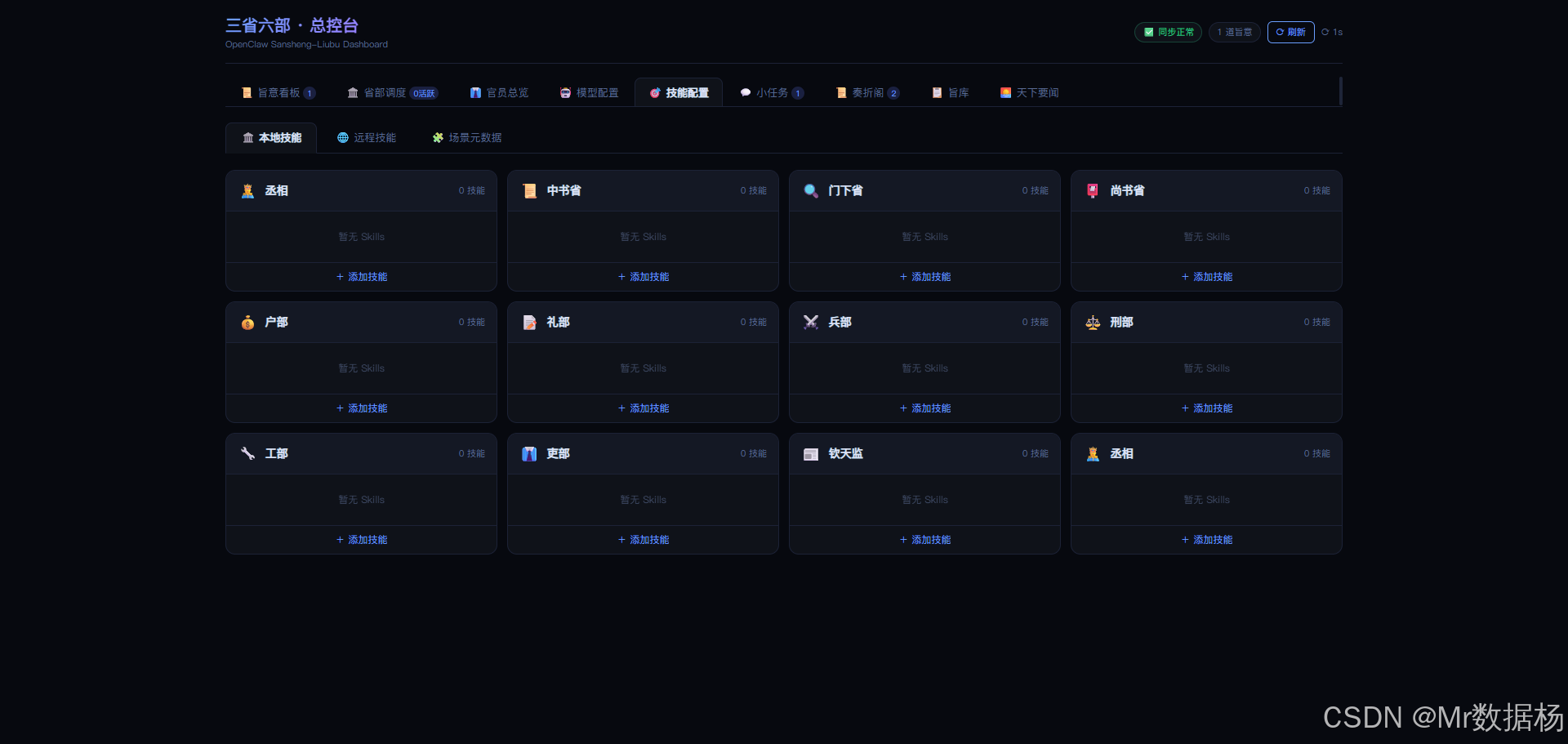Click the OpenClaw Sansheng-Liubu Dashboard subtitle
This screenshot has width=1568, height=744.
click(x=306, y=45)
